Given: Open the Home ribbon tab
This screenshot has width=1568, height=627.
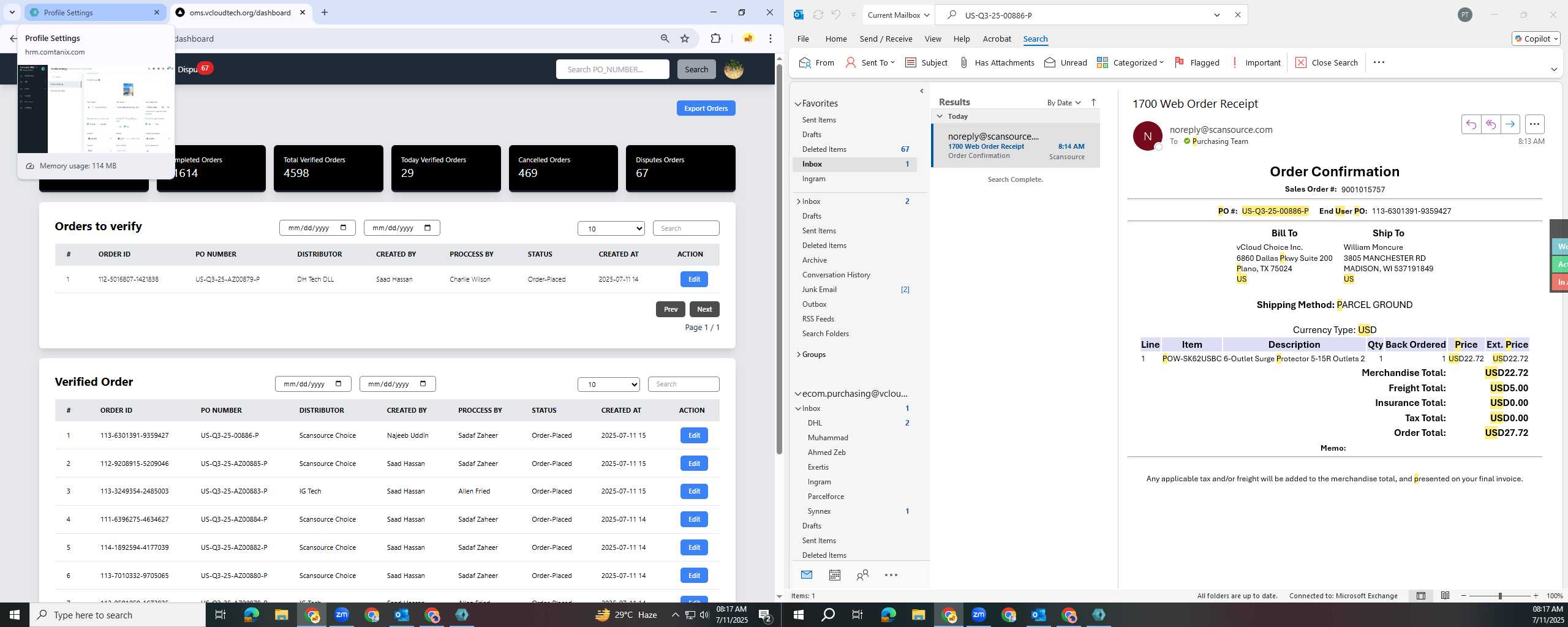Looking at the screenshot, I should coord(836,39).
